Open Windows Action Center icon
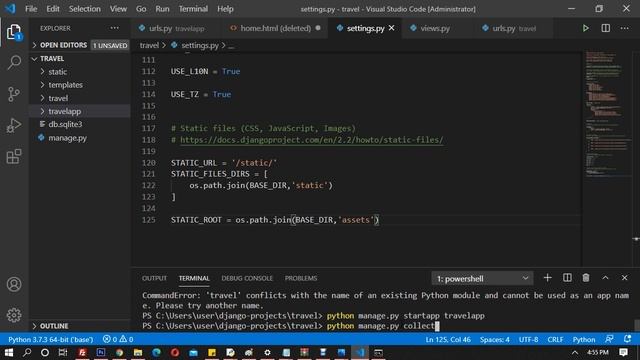 [623, 352]
